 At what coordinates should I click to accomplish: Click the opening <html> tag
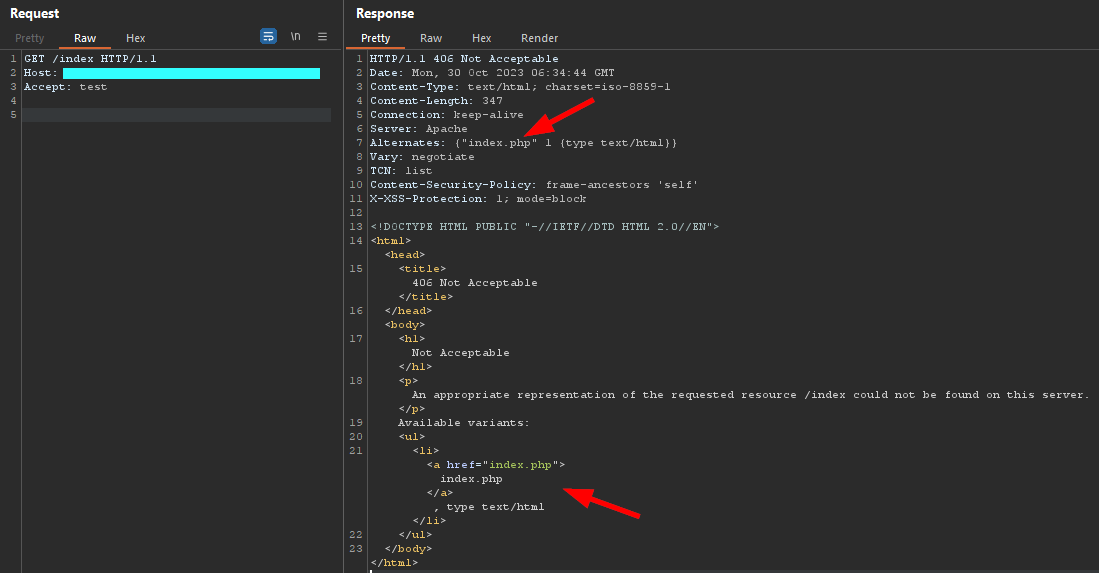coord(390,241)
